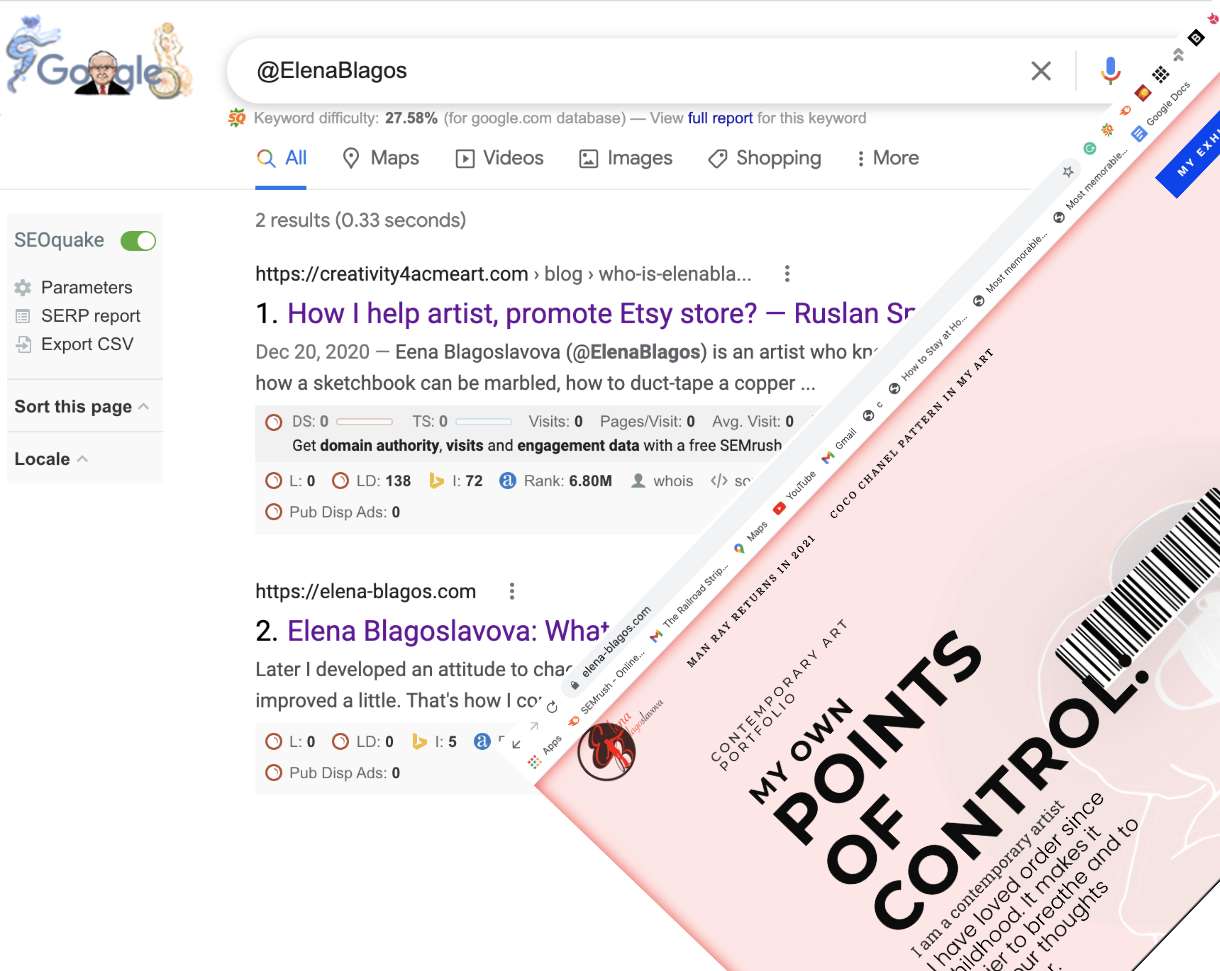Viewport: 1220px width, 971px height.
Task: Click the SEMrush flame extension icon
Action: click(1125, 111)
